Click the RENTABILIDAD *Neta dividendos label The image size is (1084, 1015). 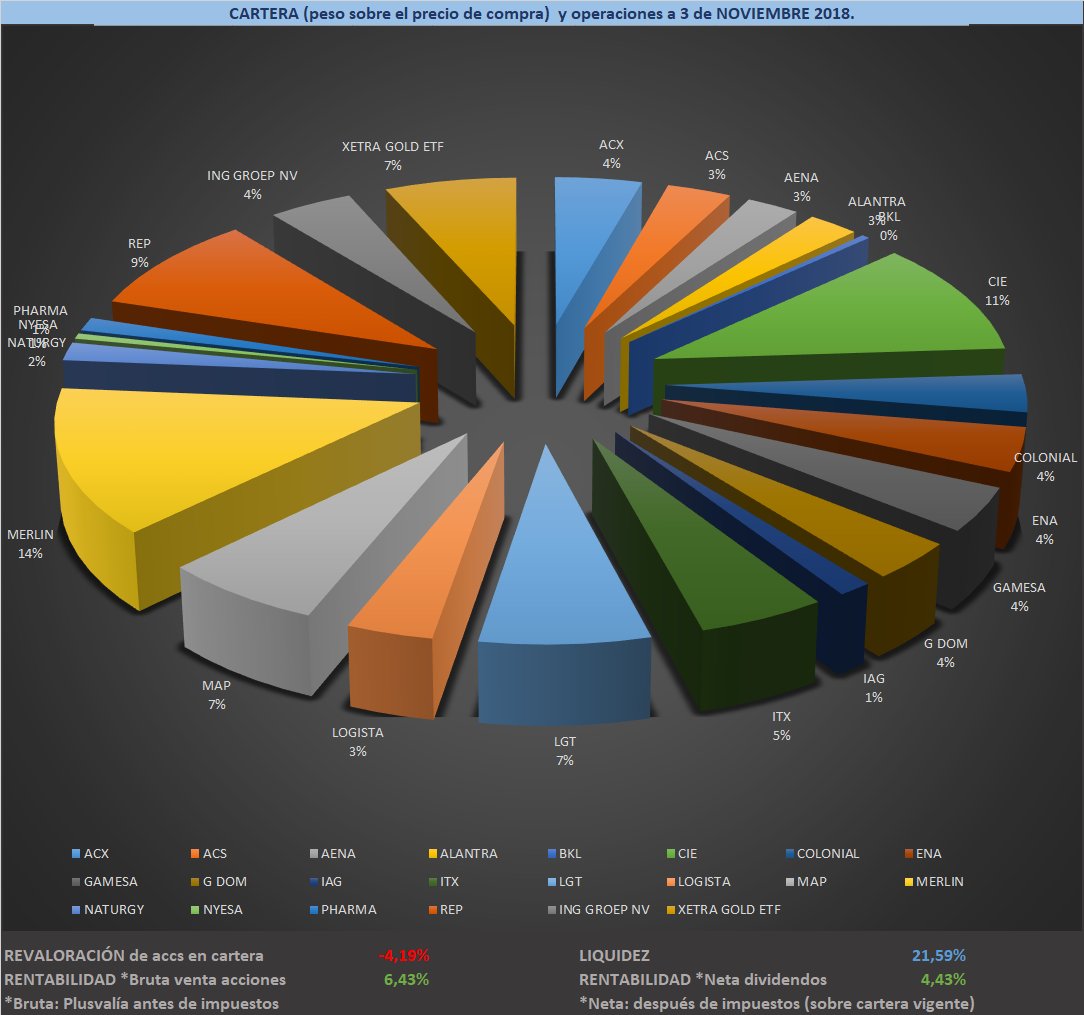(702, 979)
